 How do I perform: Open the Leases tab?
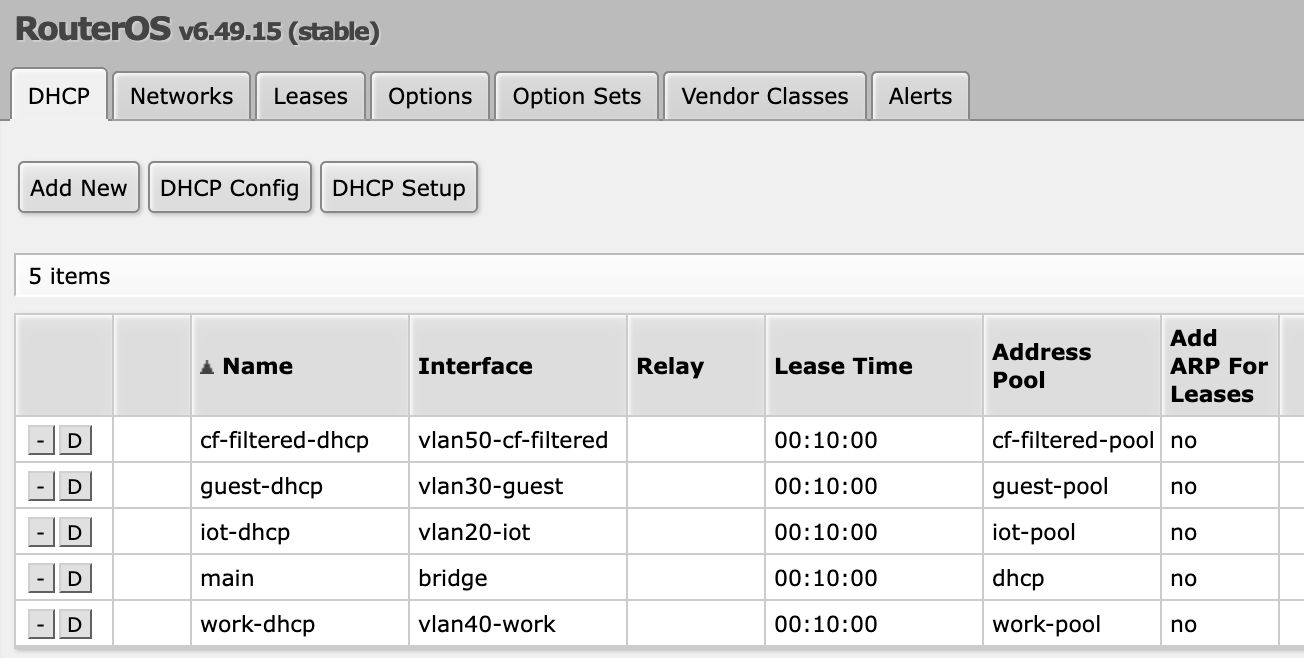click(x=310, y=96)
